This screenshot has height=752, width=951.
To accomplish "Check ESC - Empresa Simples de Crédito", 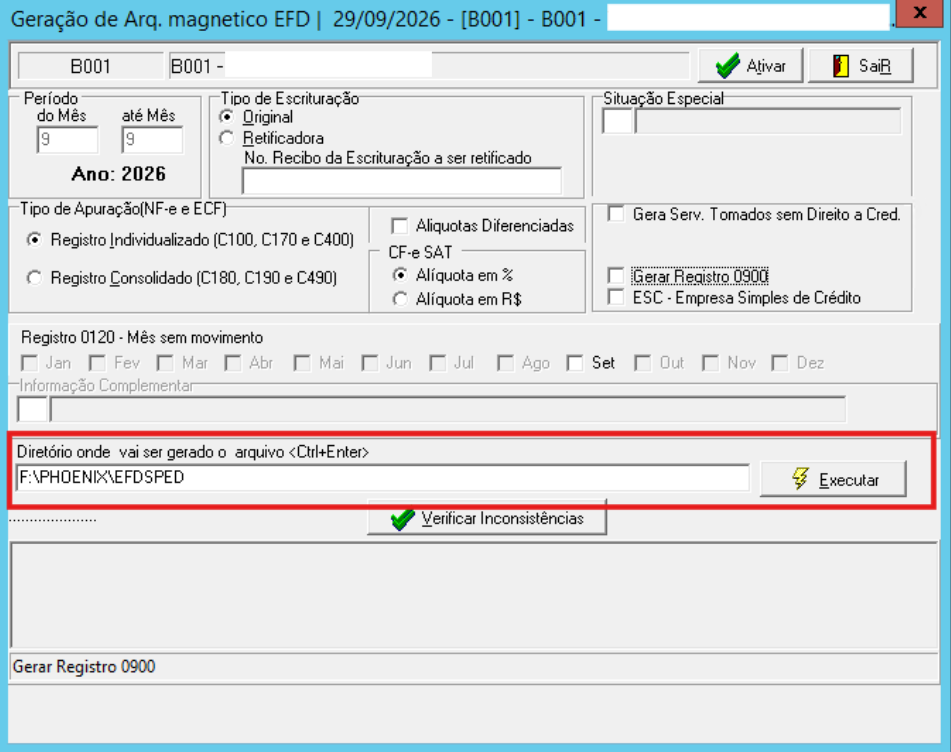I will (x=616, y=298).
